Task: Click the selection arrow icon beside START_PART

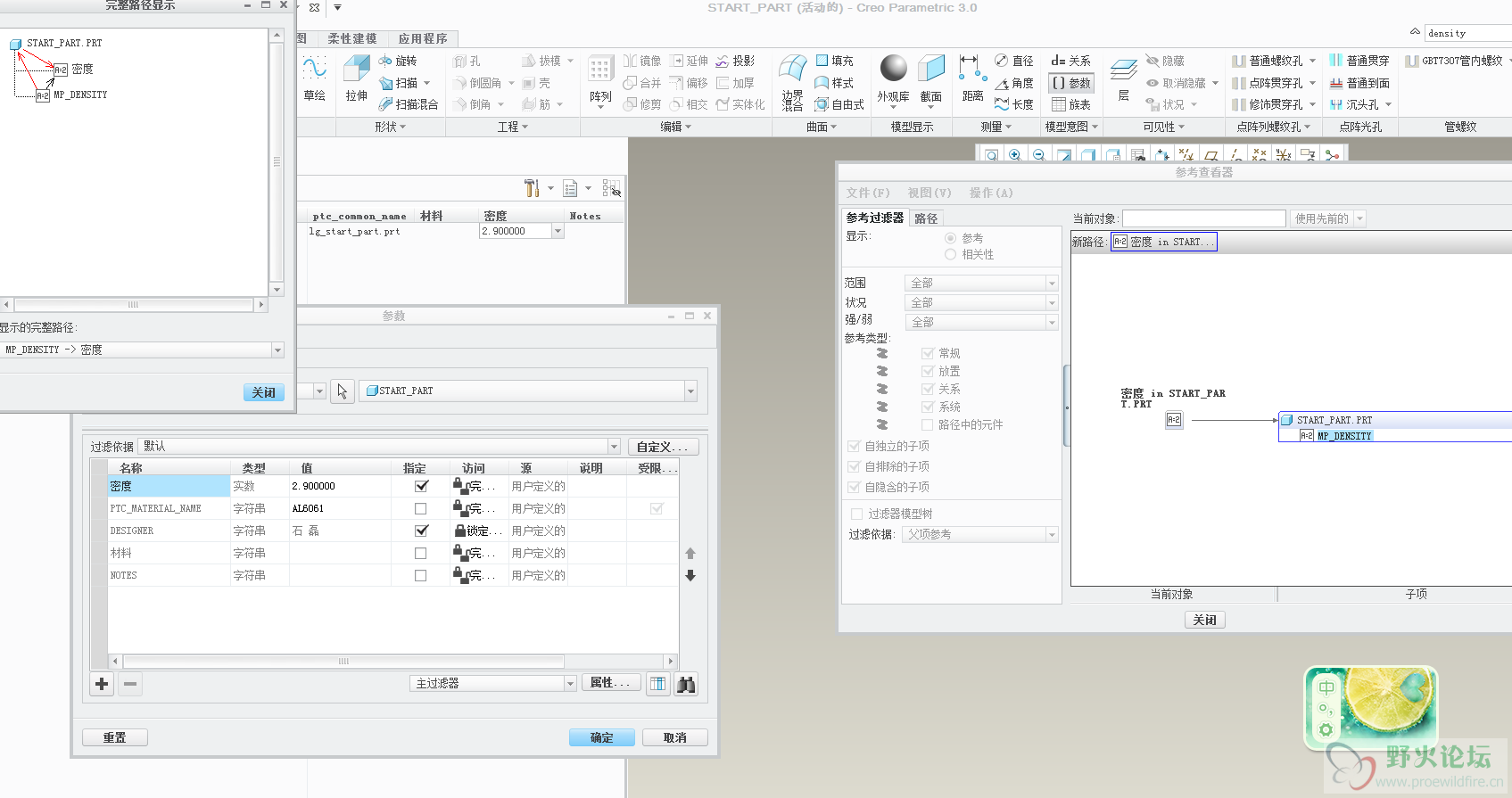Action: click(343, 391)
